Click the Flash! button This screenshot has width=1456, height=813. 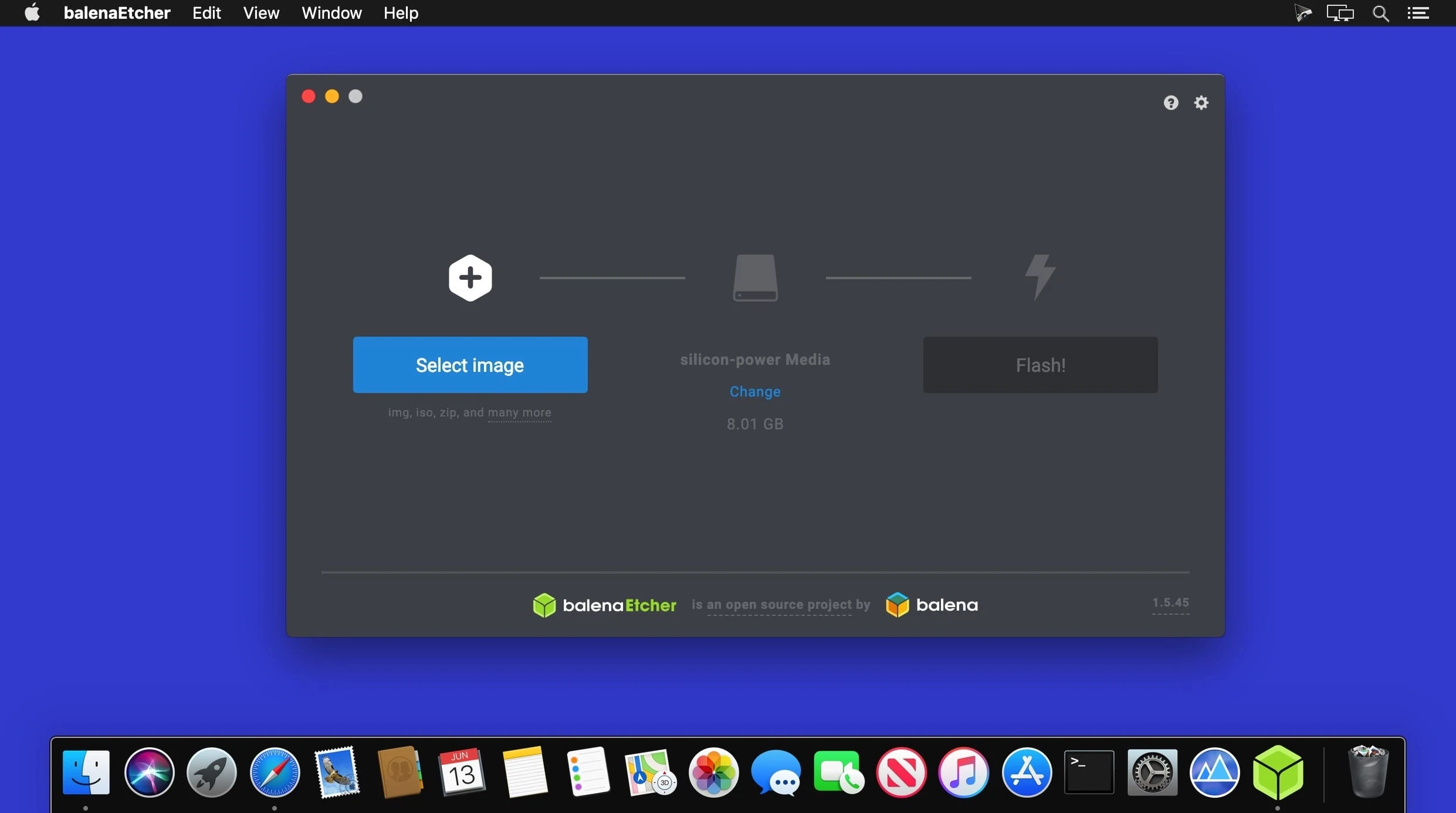pyautogui.click(x=1040, y=364)
